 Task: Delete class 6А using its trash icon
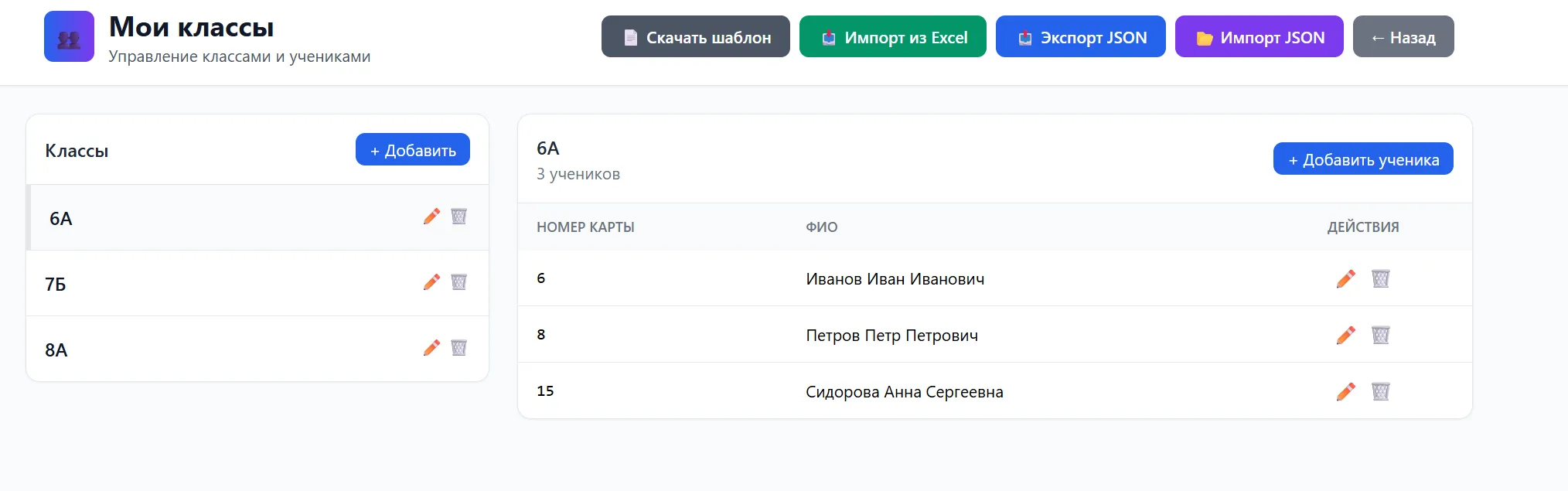click(458, 217)
